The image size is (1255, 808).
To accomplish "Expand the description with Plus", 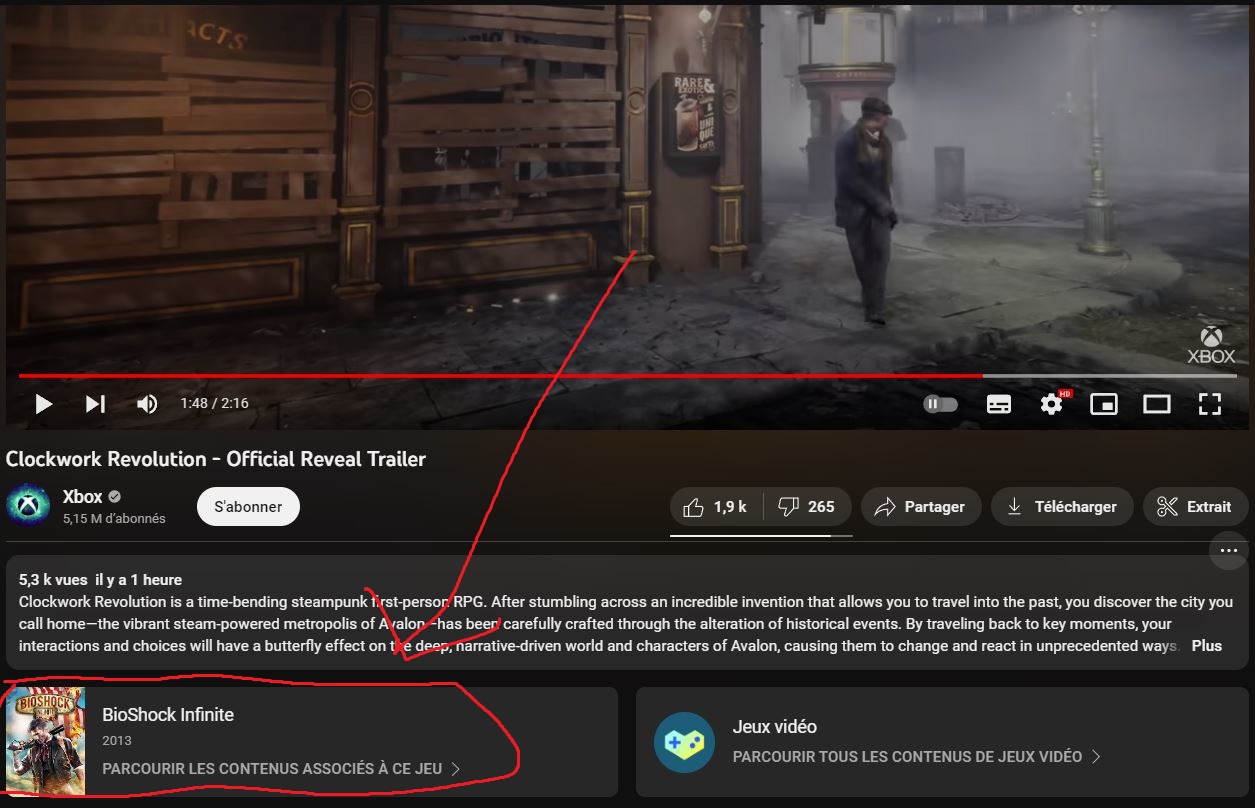I will 1206,646.
